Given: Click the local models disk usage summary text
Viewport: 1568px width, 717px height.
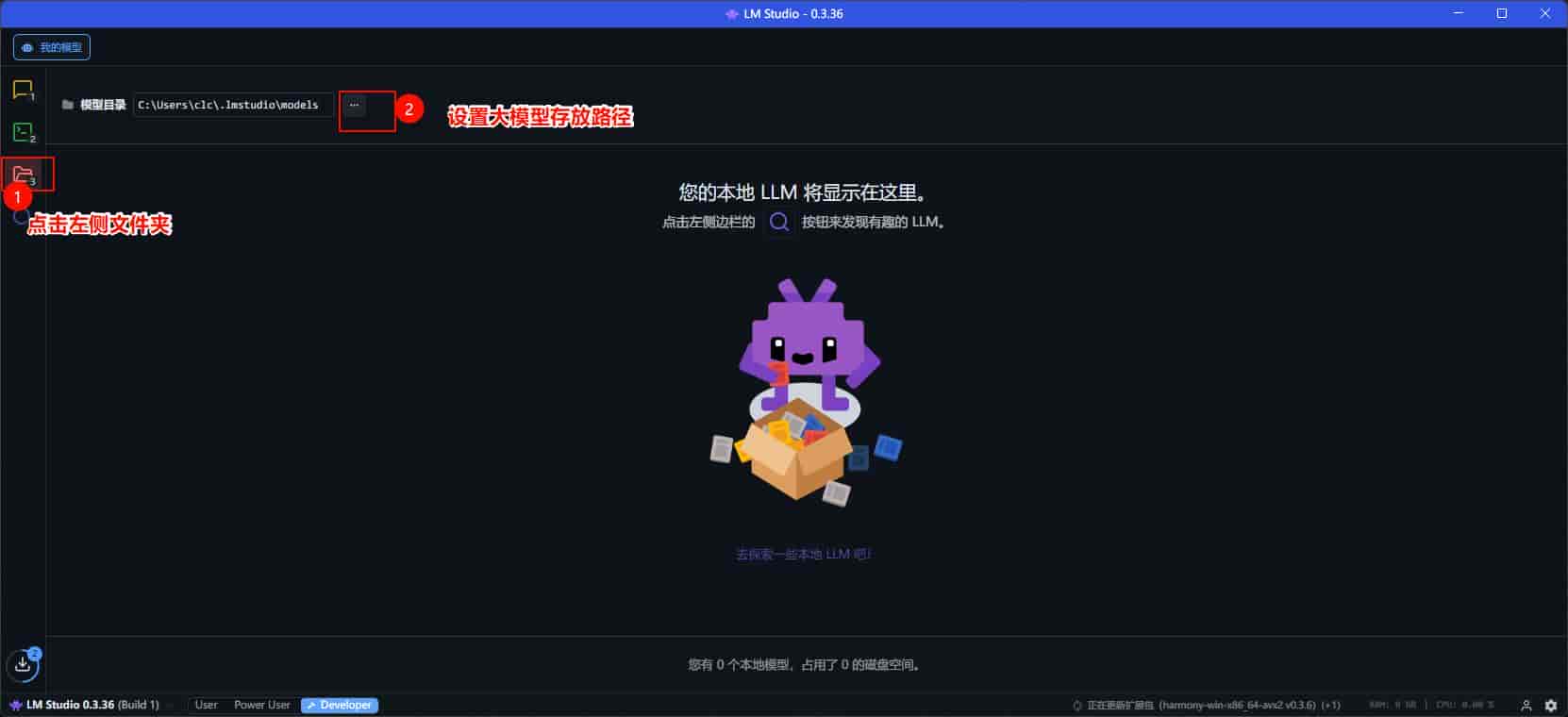Looking at the screenshot, I should click(x=804, y=665).
